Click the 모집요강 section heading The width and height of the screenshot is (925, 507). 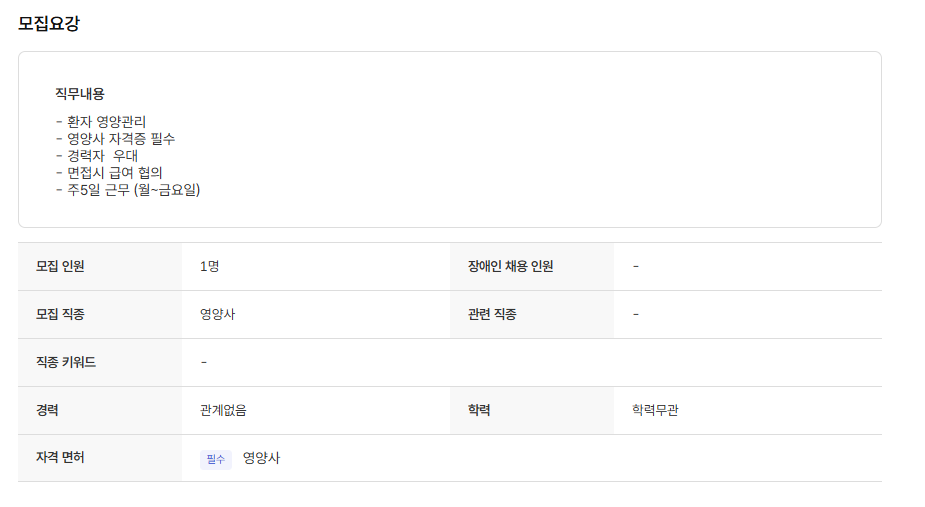tap(49, 24)
